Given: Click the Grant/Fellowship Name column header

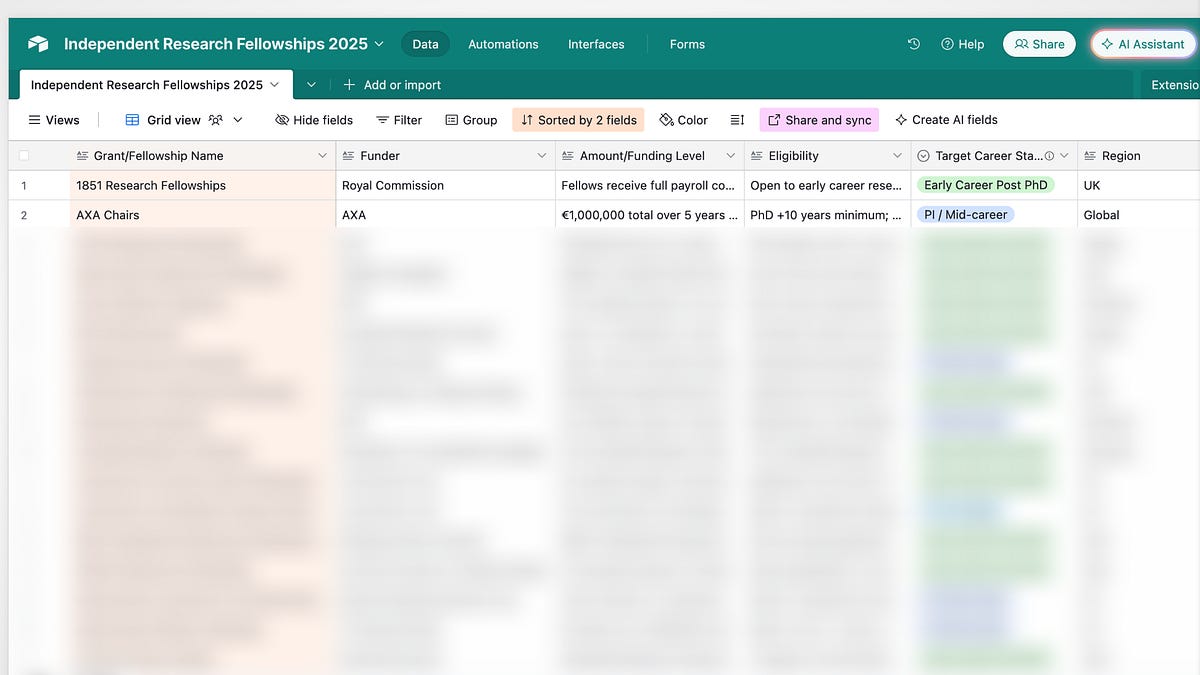Looking at the screenshot, I should (202, 156).
